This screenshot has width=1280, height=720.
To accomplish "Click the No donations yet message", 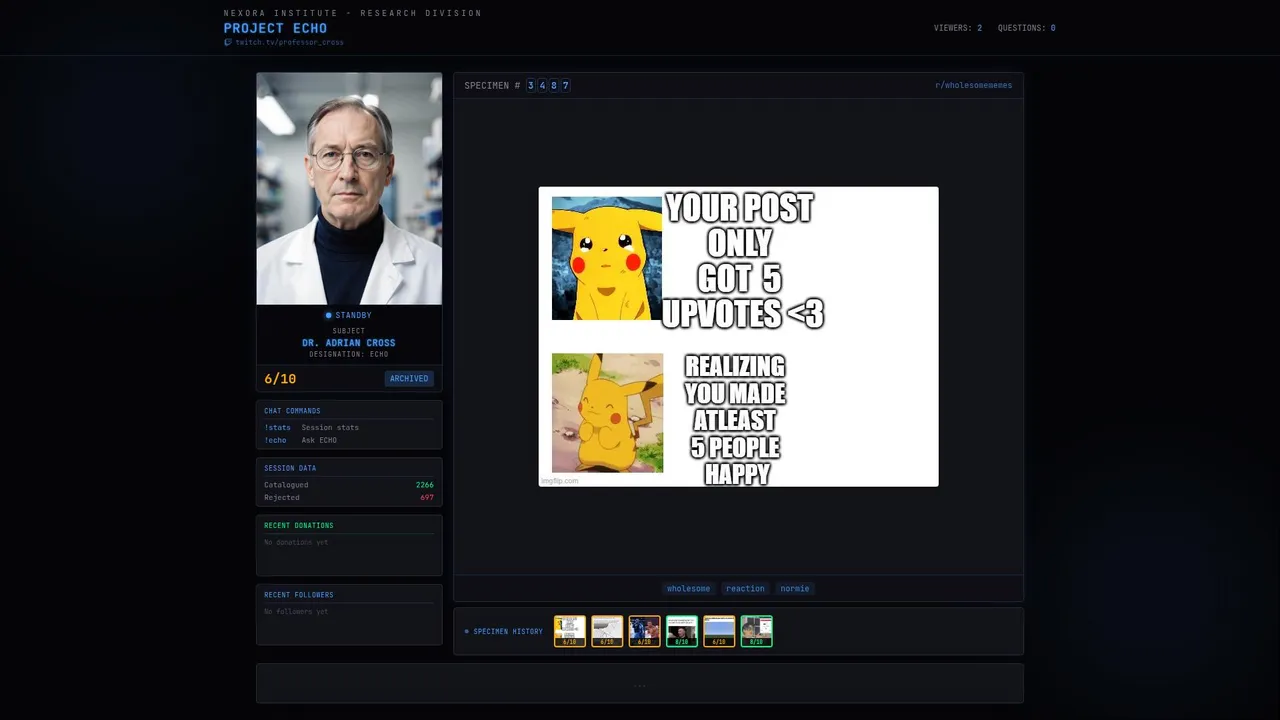I will point(296,543).
